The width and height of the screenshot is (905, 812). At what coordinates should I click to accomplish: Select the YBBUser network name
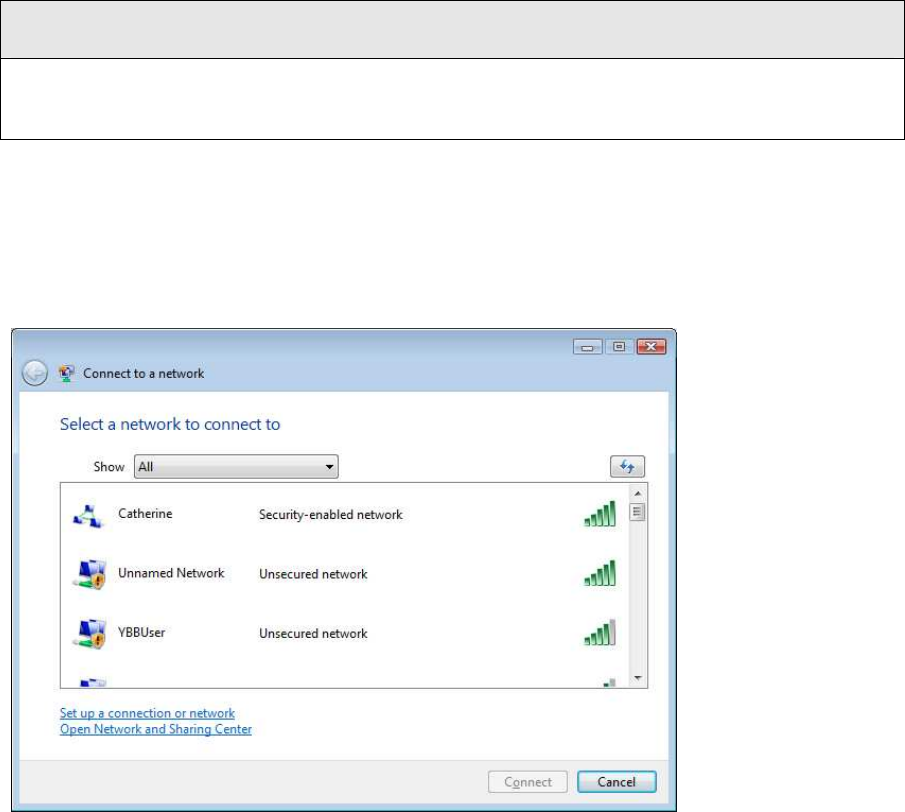click(141, 633)
